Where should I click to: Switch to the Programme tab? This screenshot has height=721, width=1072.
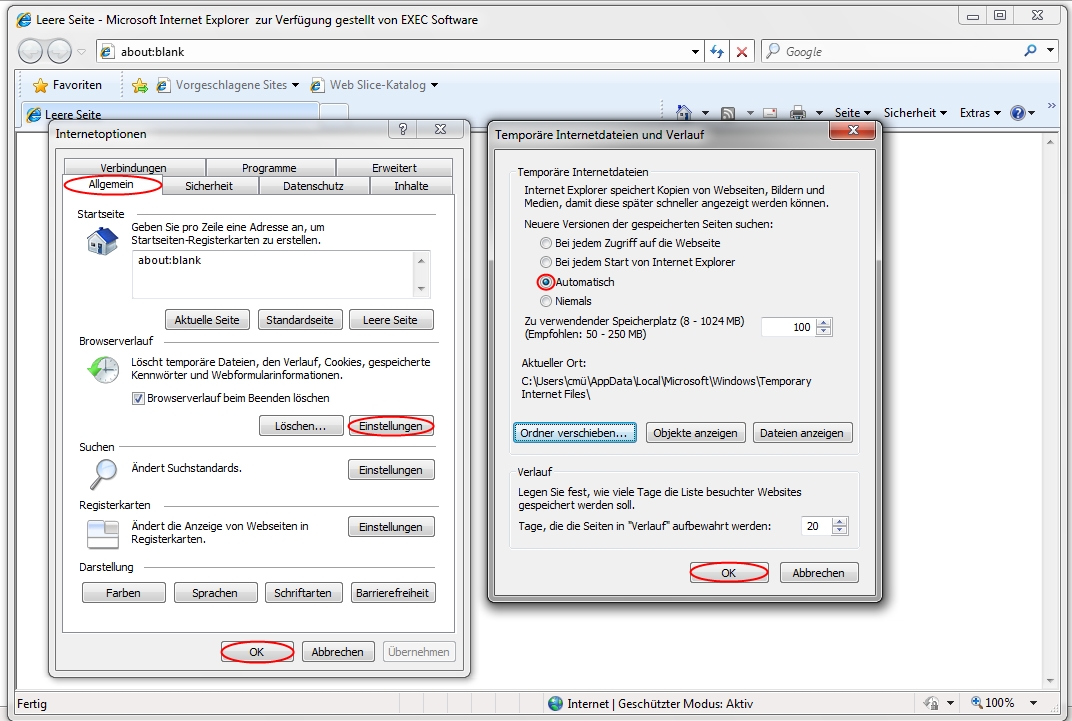pyautogui.click(x=269, y=168)
